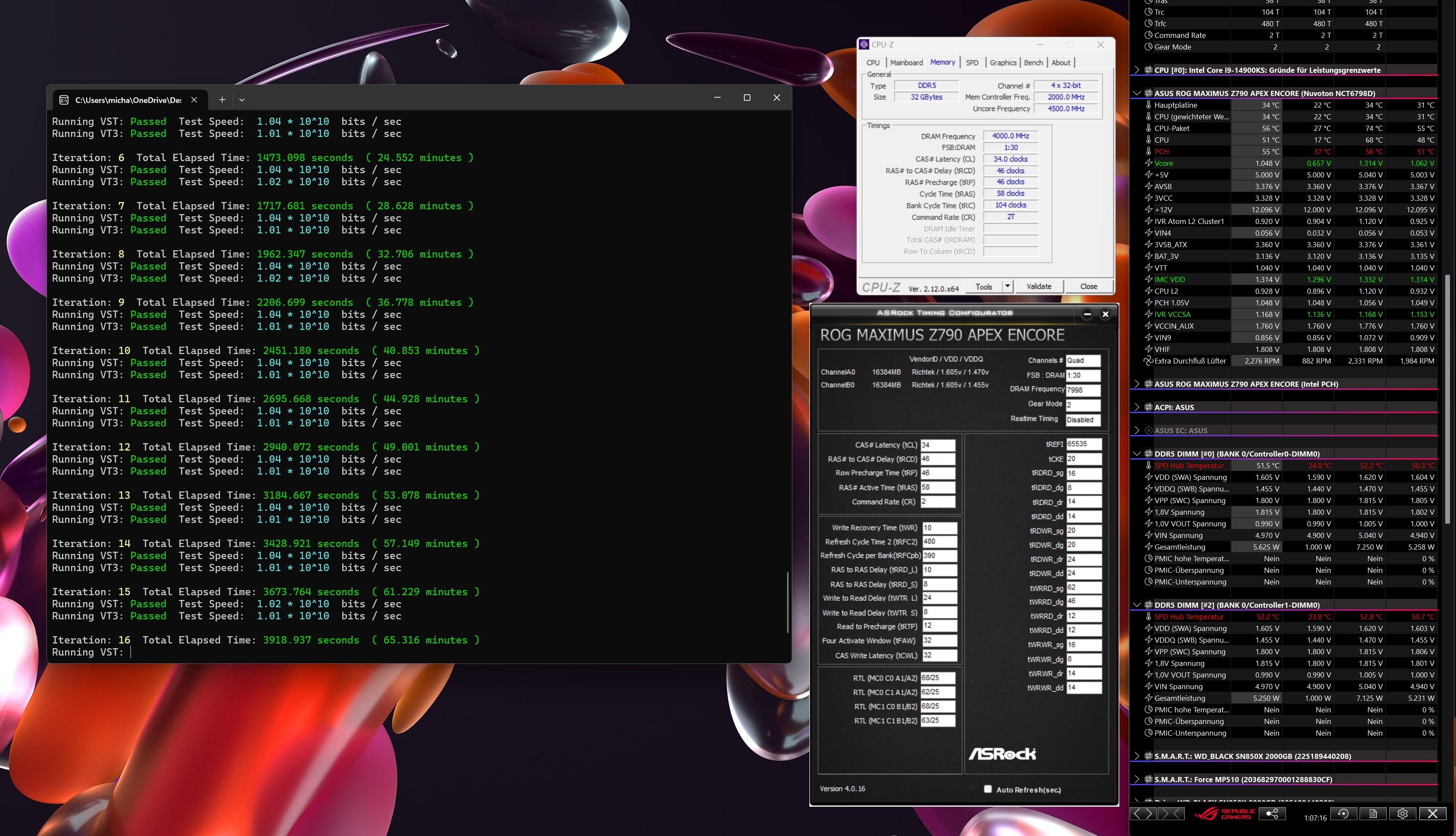This screenshot has width=1456, height=836.
Task: Click the collapse columns arrows icon in HWiNFO
Action: pos(1171,814)
